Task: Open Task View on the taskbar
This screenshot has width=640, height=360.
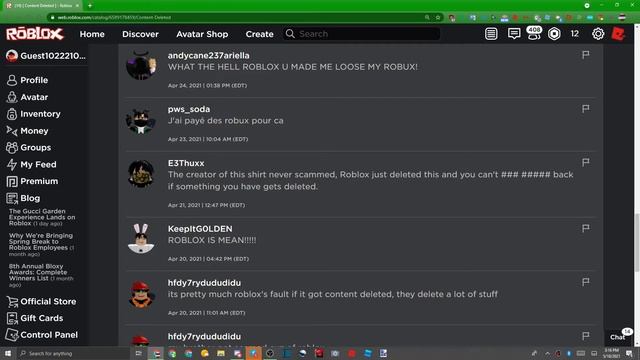Action: pos(138,353)
